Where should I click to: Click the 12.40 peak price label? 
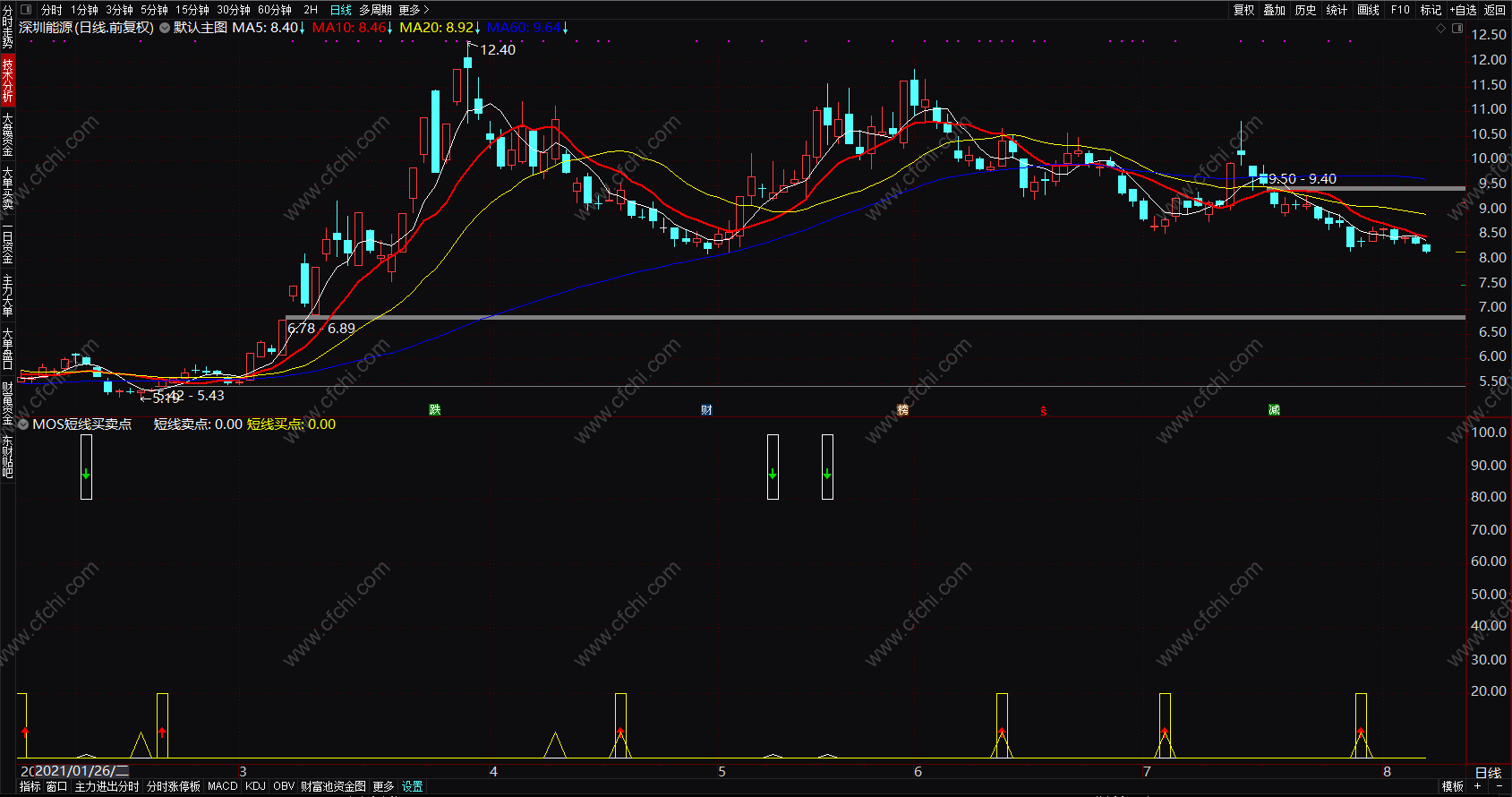point(498,50)
